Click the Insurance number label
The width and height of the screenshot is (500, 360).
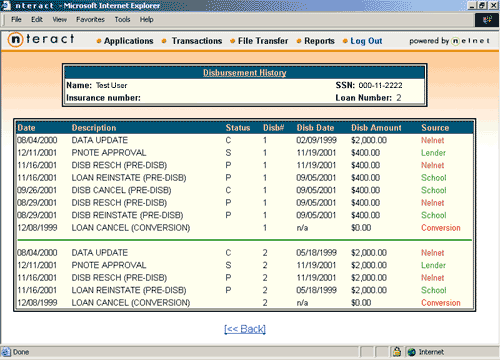click(x=103, y=98)
